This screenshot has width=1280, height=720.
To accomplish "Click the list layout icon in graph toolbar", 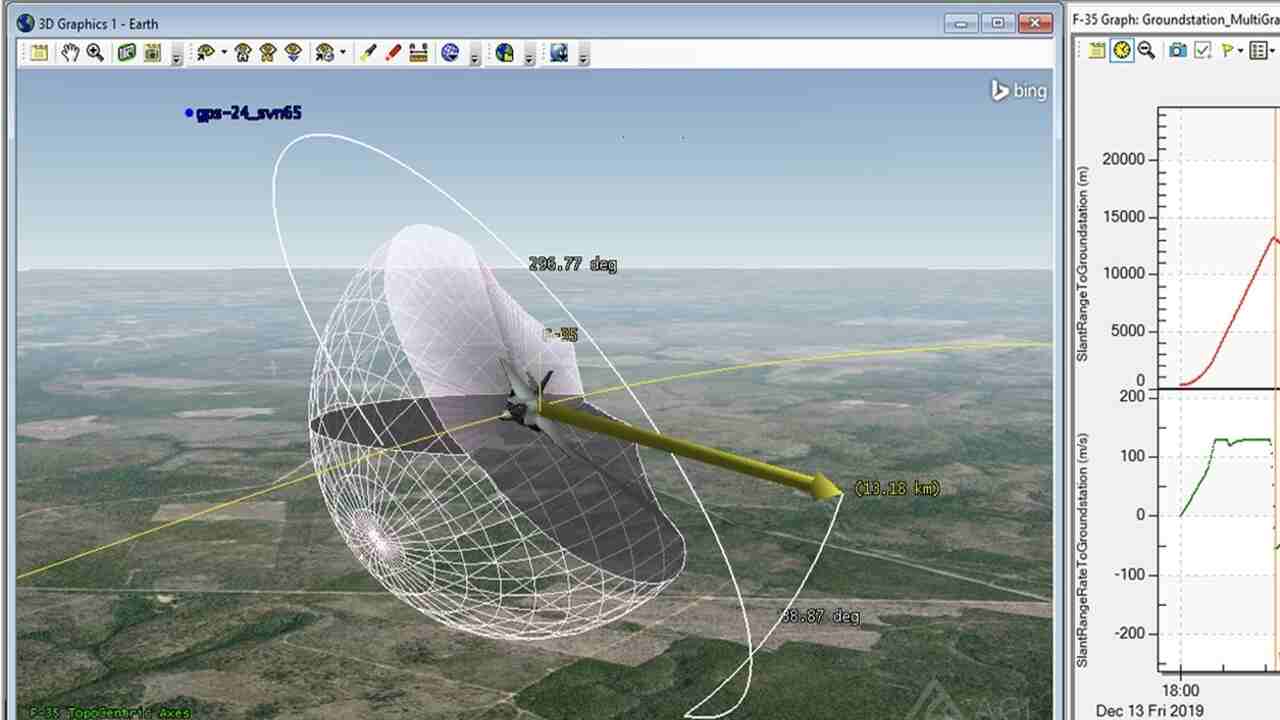I will point(1258,50).
